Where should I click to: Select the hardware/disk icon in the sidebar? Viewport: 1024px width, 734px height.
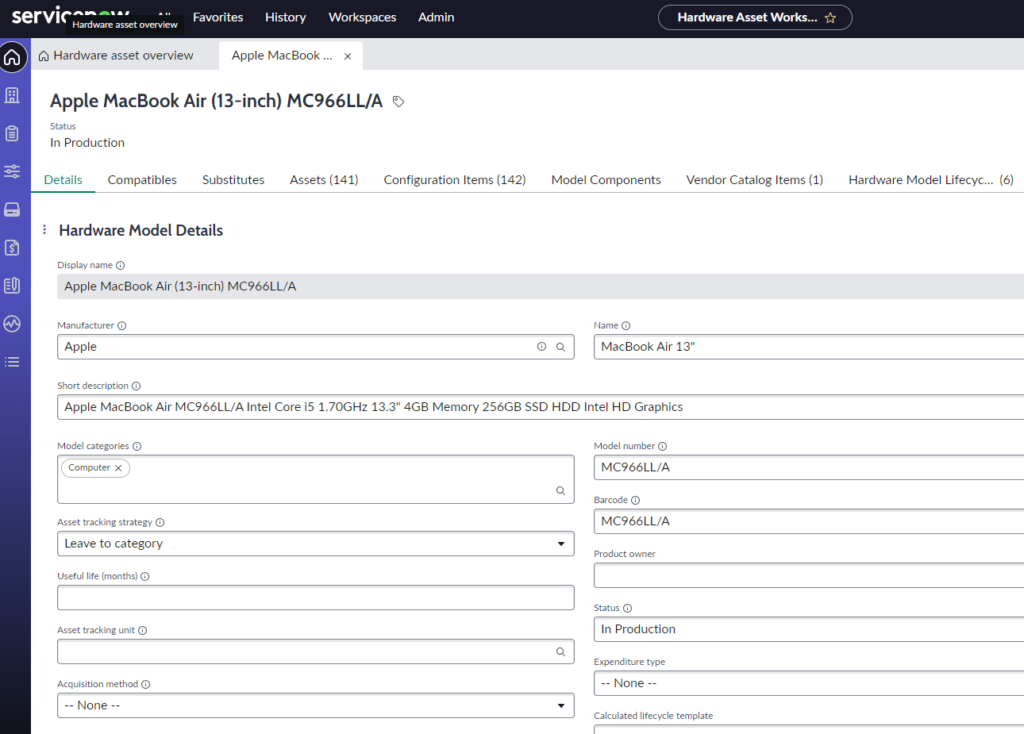13,209
